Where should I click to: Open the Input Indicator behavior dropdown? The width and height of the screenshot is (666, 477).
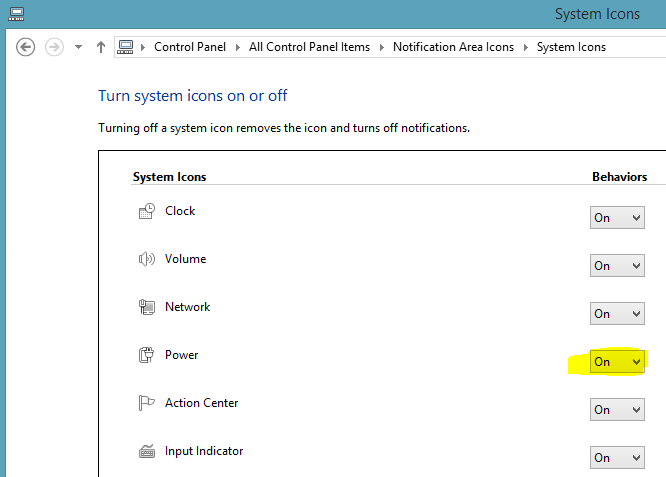pyautogui.click(x=617, y=457)
